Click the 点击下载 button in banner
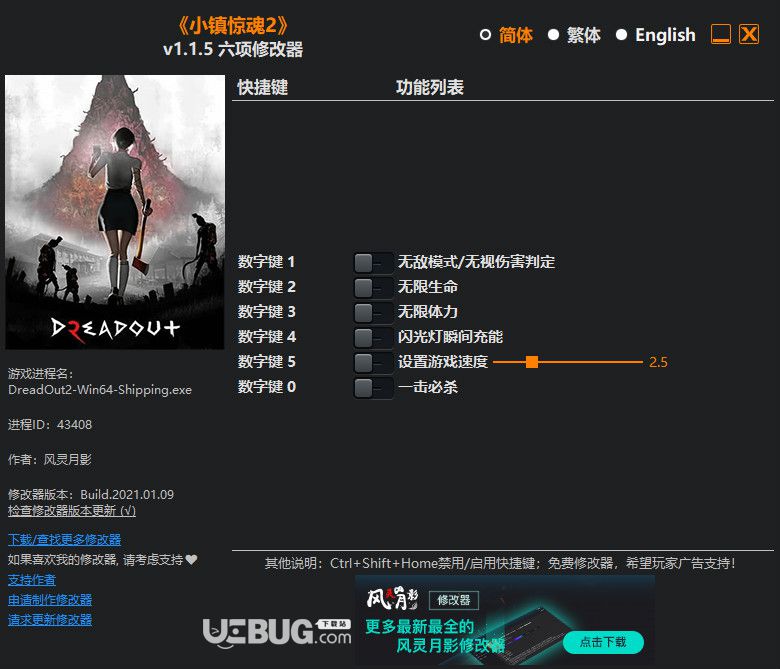Image resolution: width=780 pixels, height=669 pixels. (x=603, y=642)
